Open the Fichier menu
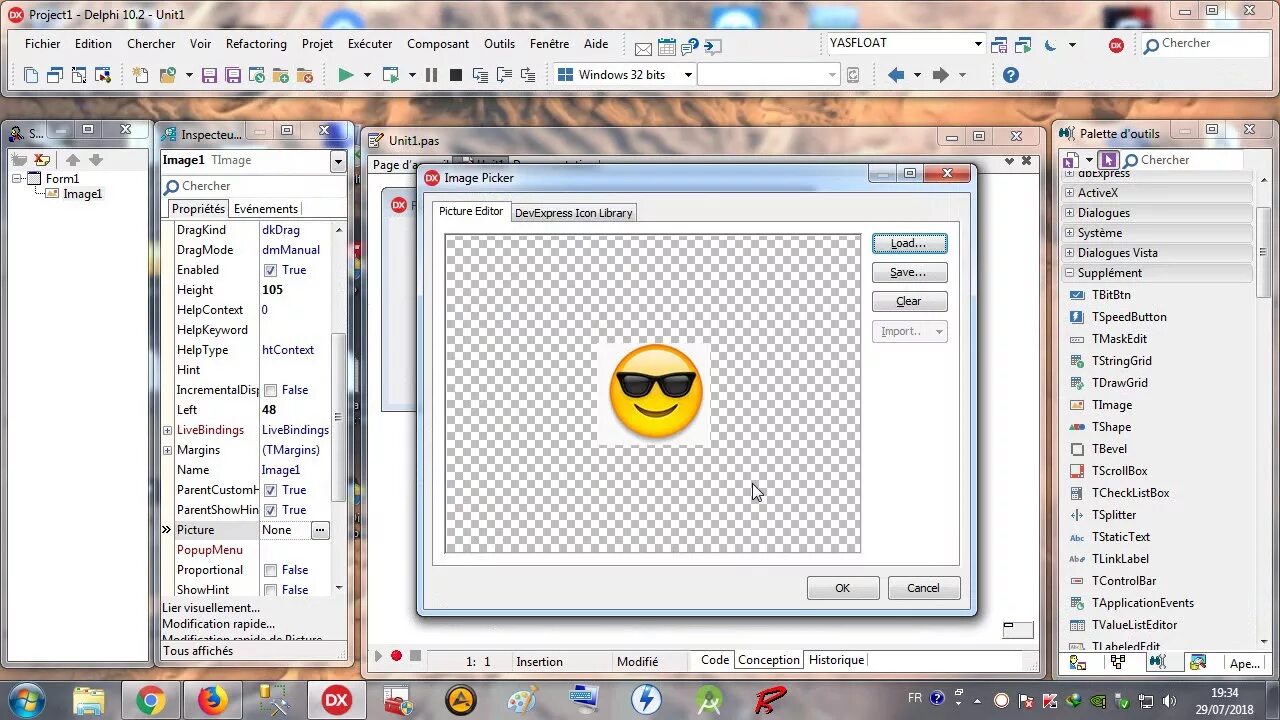The height and width of the screenshot is (720, 1280). pyautogui.click(x=43, y=44)
